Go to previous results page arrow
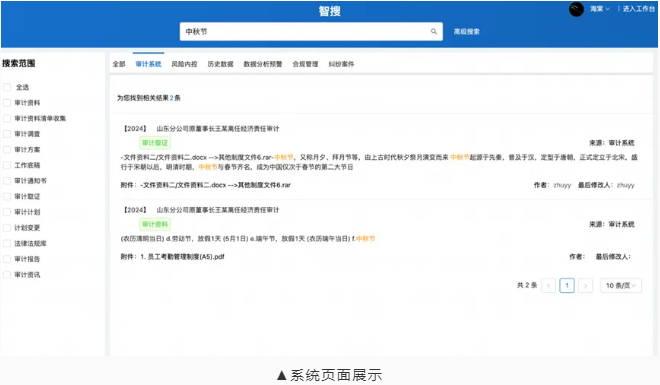660x385 pixels. pos(548,286)
